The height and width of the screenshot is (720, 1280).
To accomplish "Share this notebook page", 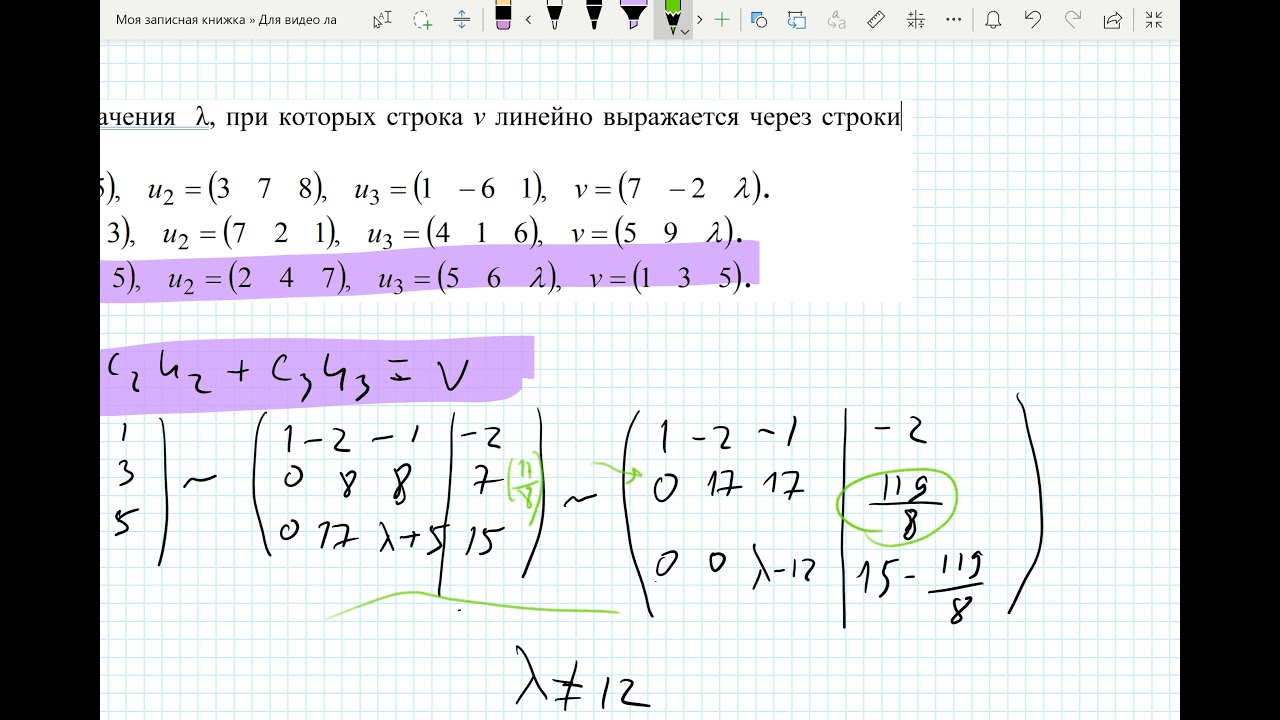I will pyautogui.click(x=1112, y=19).
